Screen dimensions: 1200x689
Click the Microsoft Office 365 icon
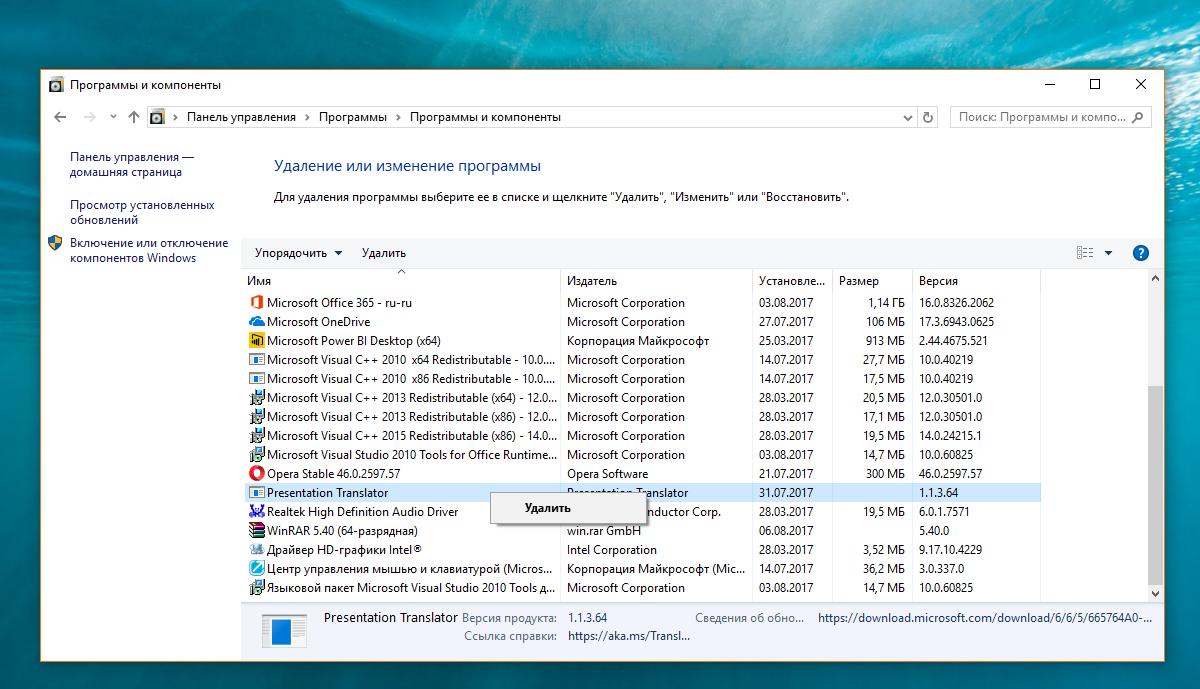pyautogui.click(x=256, y=303)
